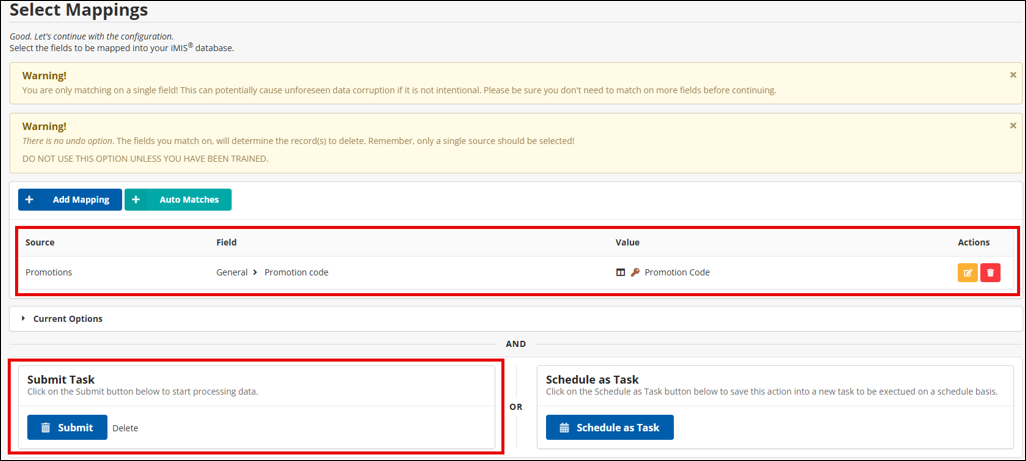This screenshot has width=1026, height=461.
Task: Click the key icon beside Promotion Code
Action: (635, 272)
